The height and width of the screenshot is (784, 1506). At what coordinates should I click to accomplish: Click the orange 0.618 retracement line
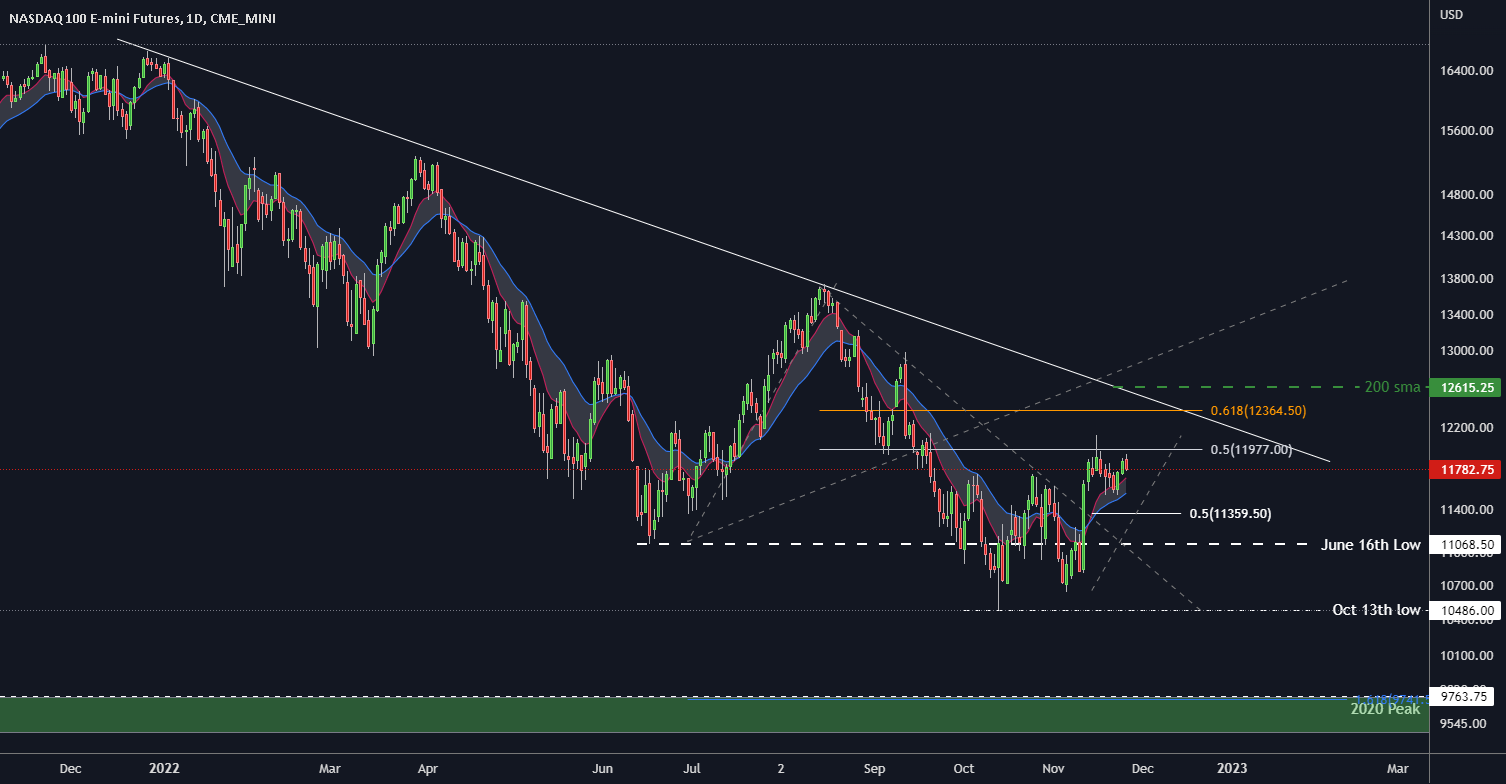pos(1010,411)
